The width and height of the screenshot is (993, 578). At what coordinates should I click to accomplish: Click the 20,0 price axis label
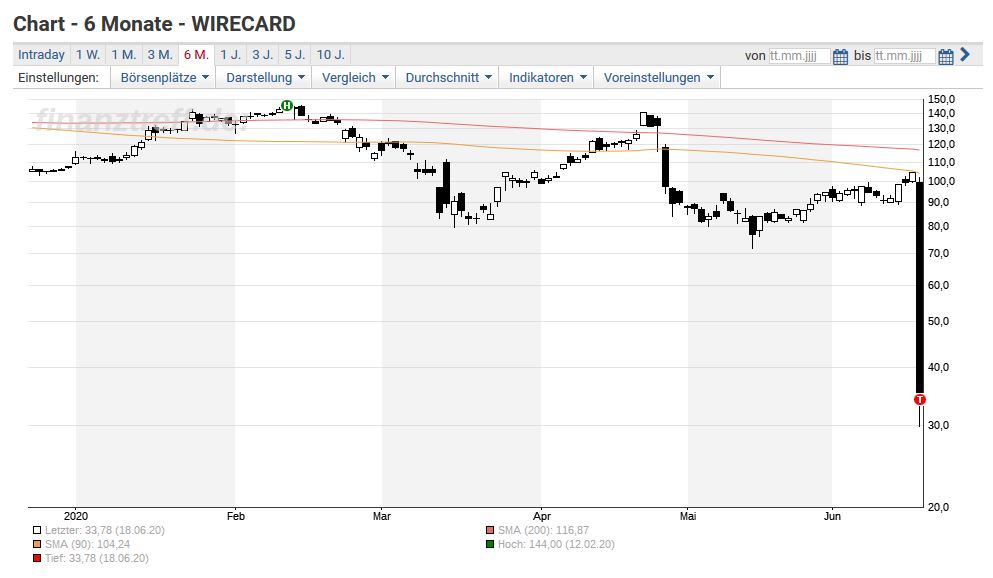(939, 507)
